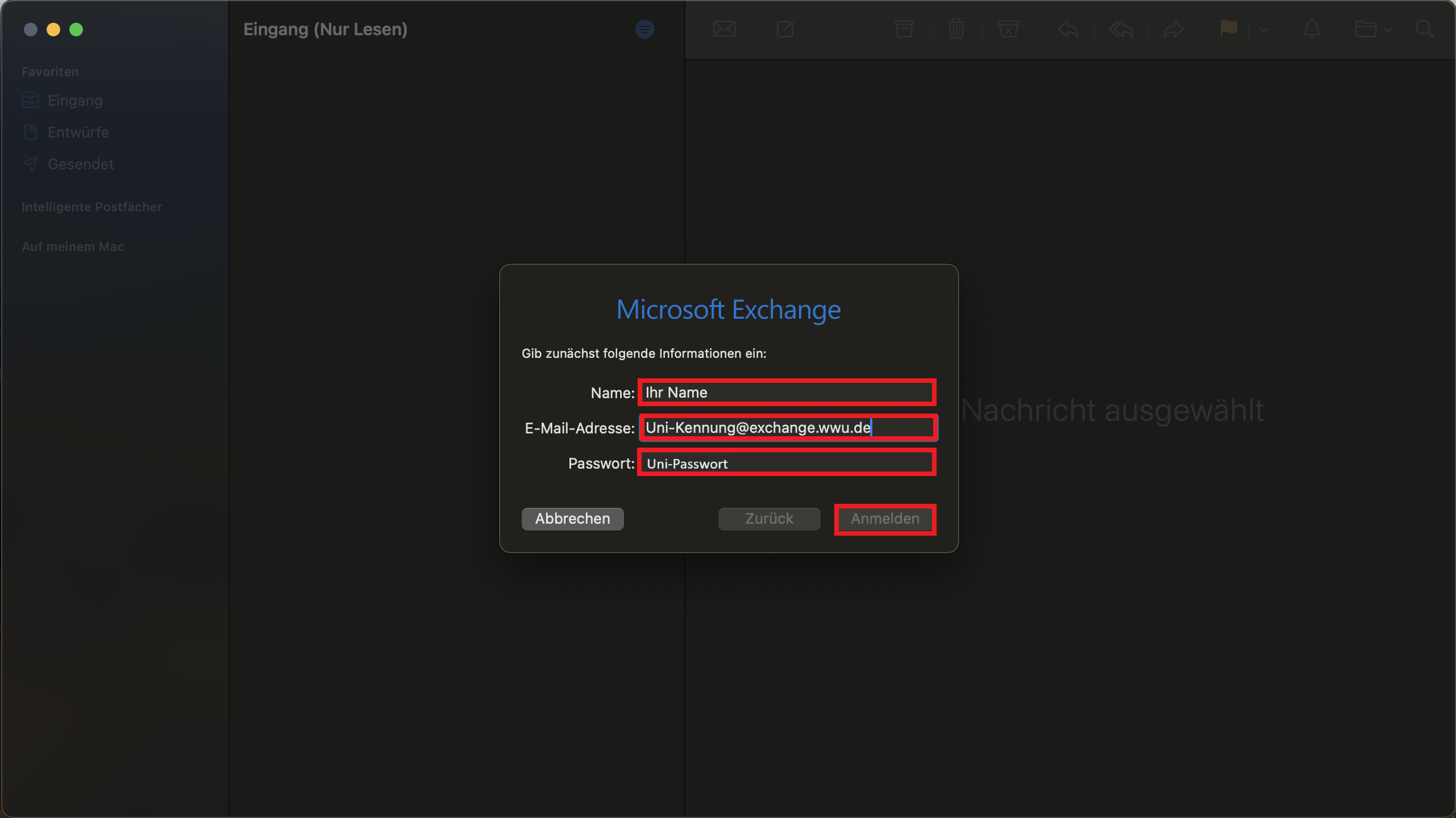1456x818 pixels.
Task: Open the Gesendet mailbox
Action: [80, 164]
